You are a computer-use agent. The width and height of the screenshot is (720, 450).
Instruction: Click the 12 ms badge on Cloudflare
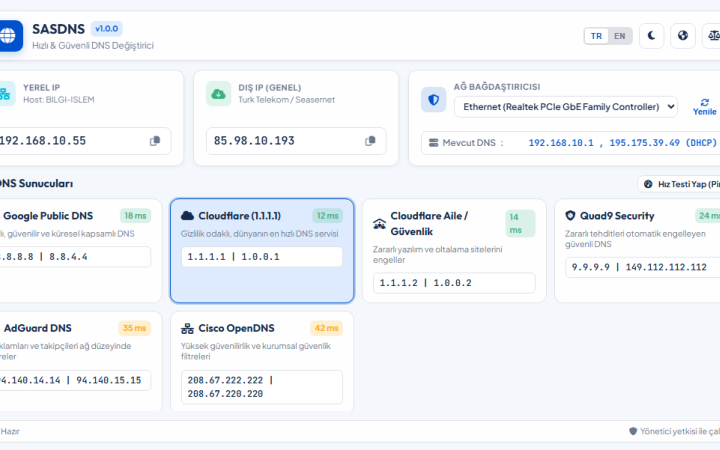(327, 216)
